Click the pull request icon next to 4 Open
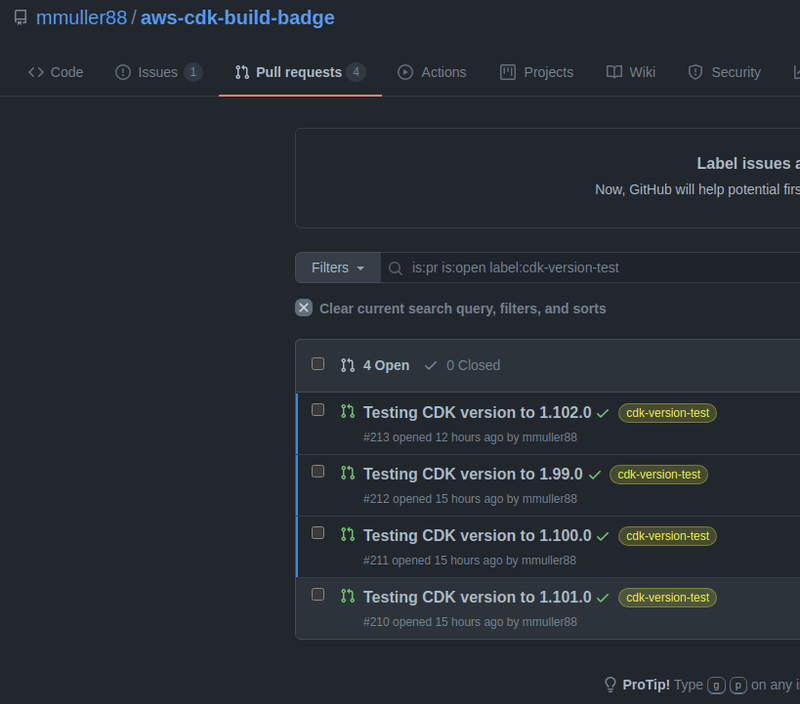 tap(348, 365)
